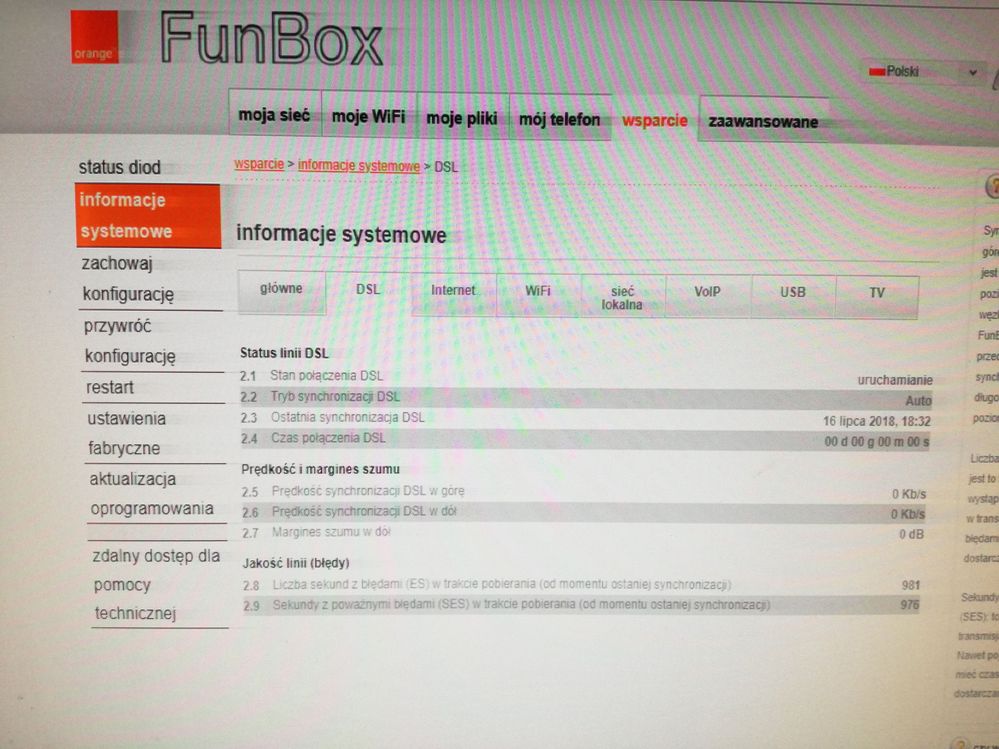Open the mój telefon menu
The image size is (999, 749).
tap(560, 119)
